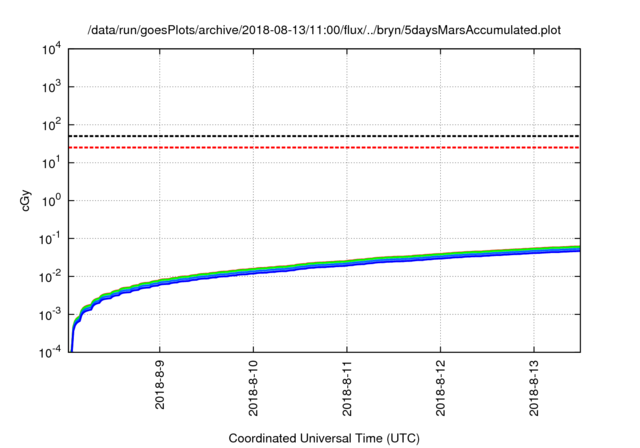
Task: Click the 2018-8-13 date tick label
Action: pyautogui.click(x=534, y=388)
